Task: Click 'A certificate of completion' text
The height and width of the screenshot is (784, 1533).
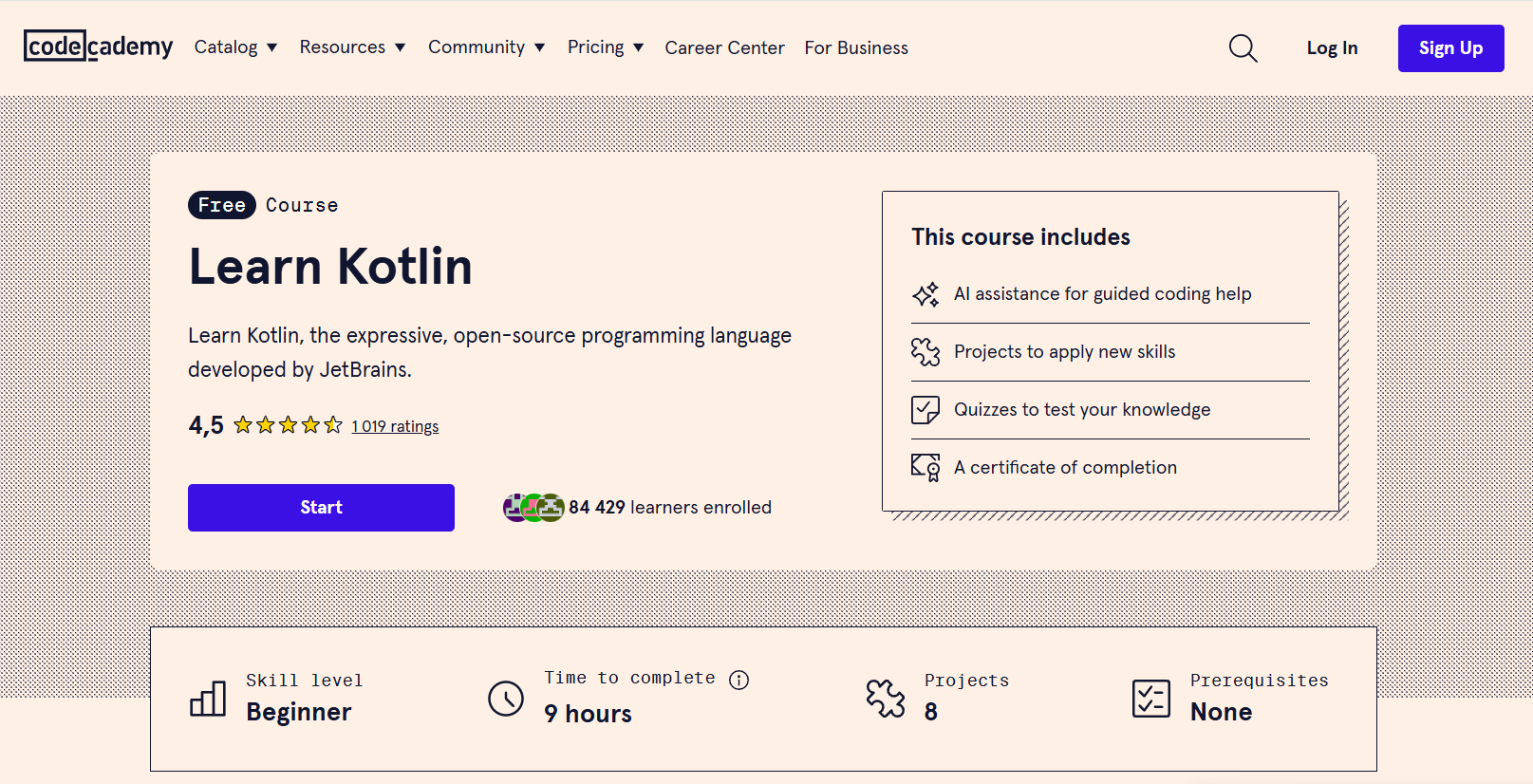Action: 1065,468
